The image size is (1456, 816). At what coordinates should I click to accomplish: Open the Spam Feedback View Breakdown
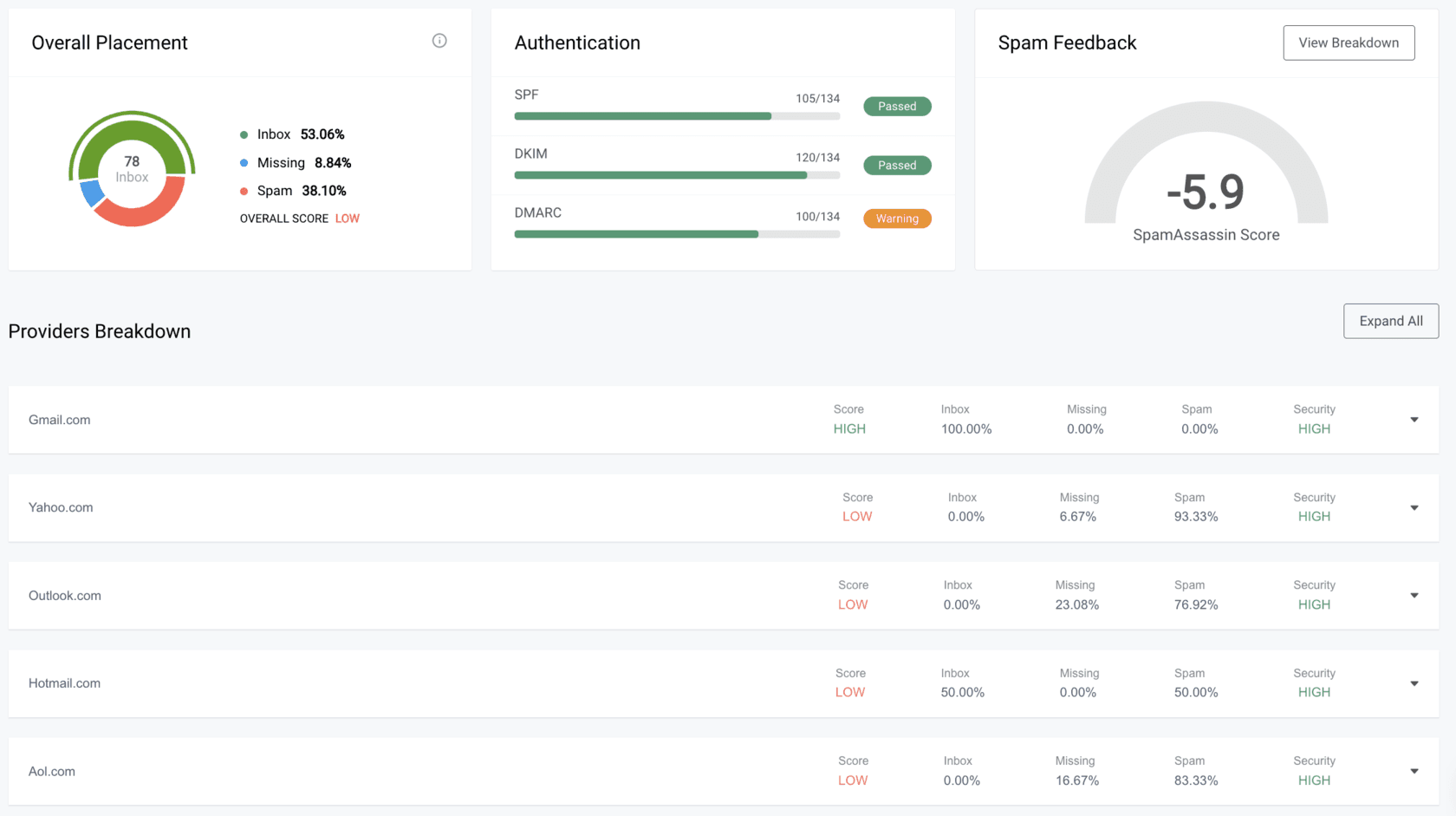(x=1349, y=42)
